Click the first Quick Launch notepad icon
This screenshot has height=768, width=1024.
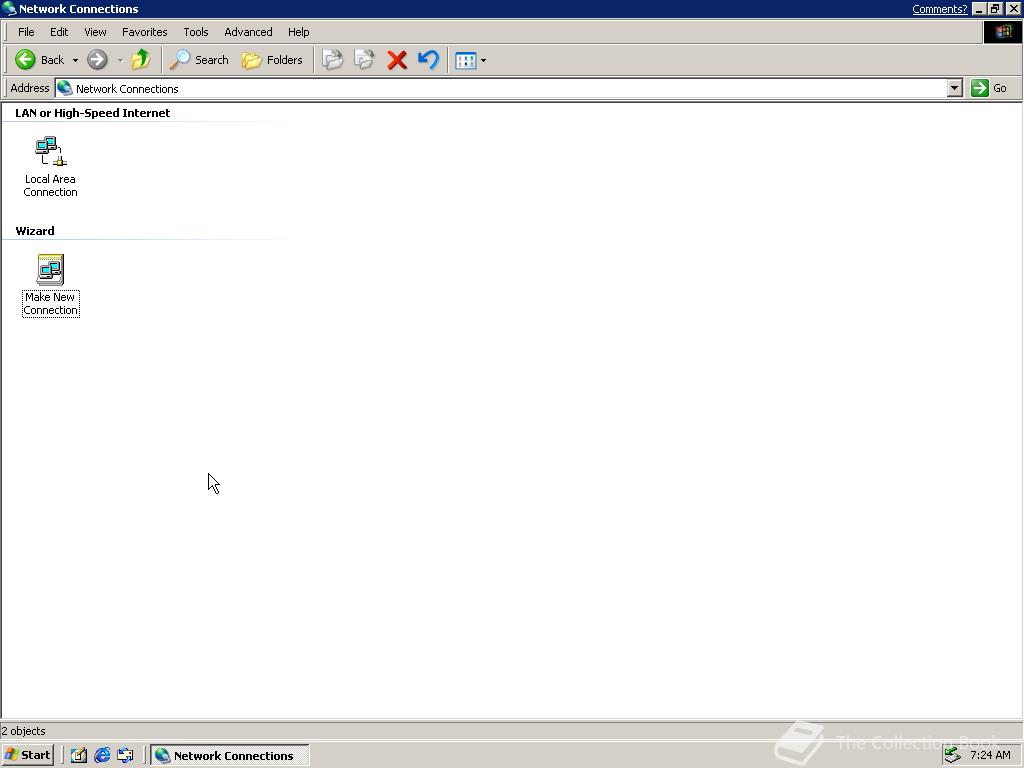[79, 756]
